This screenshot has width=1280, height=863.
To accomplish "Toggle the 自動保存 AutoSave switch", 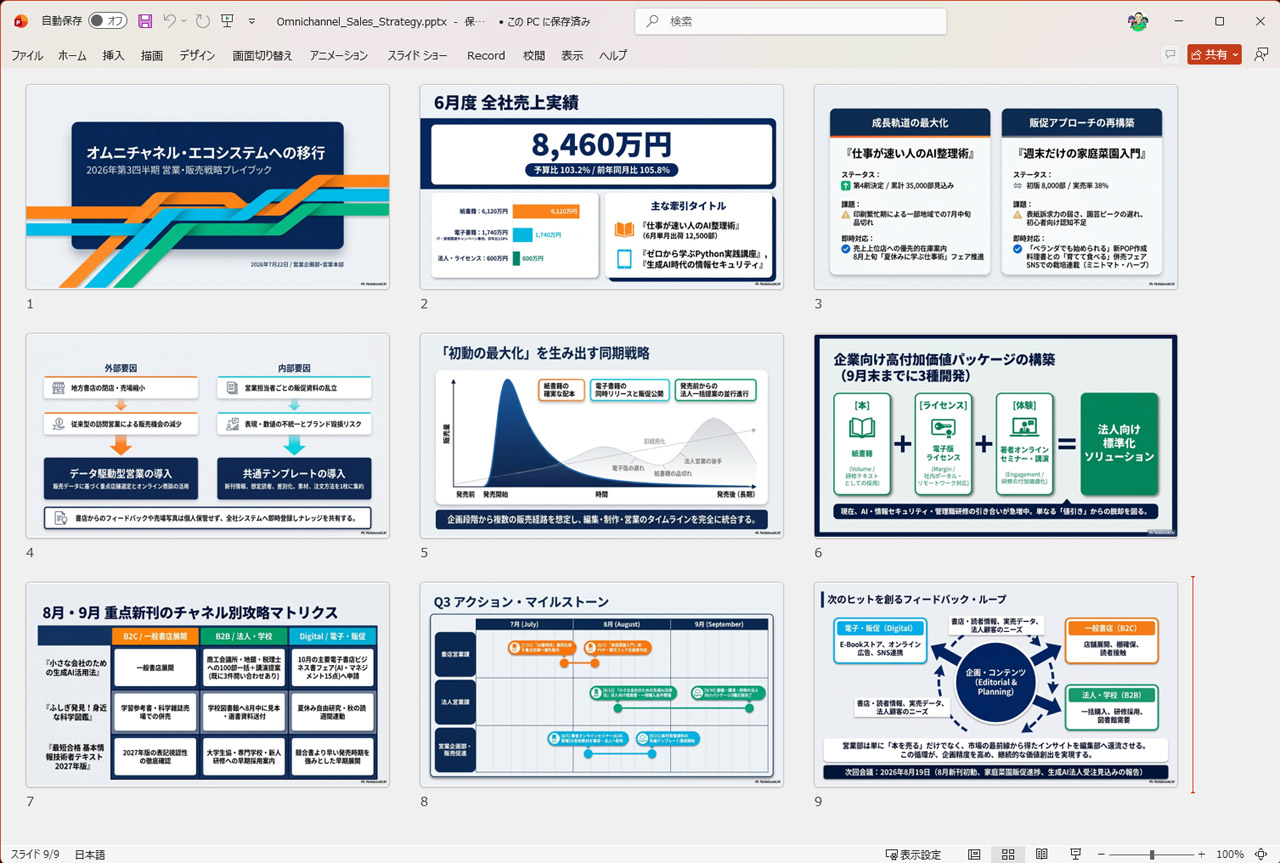I will click(108, 21).
